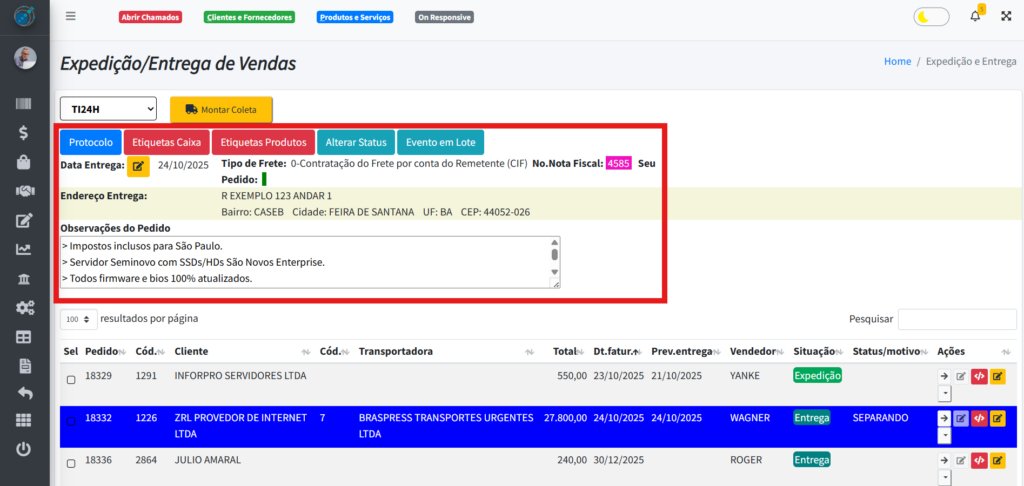Open the results per page dropdown
1024x486 pixels.
[79, 319]
